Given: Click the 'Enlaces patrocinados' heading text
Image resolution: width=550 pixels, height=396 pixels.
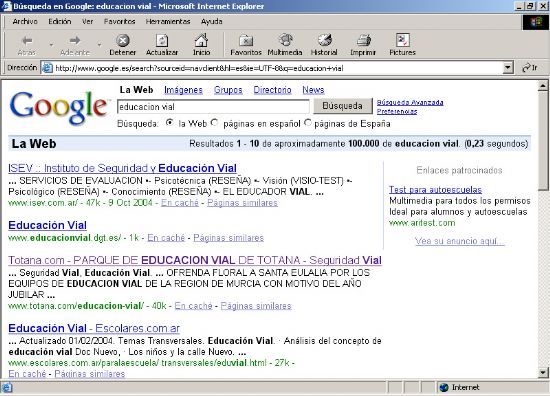Looking at the screenshot, I should coord(459,170).
